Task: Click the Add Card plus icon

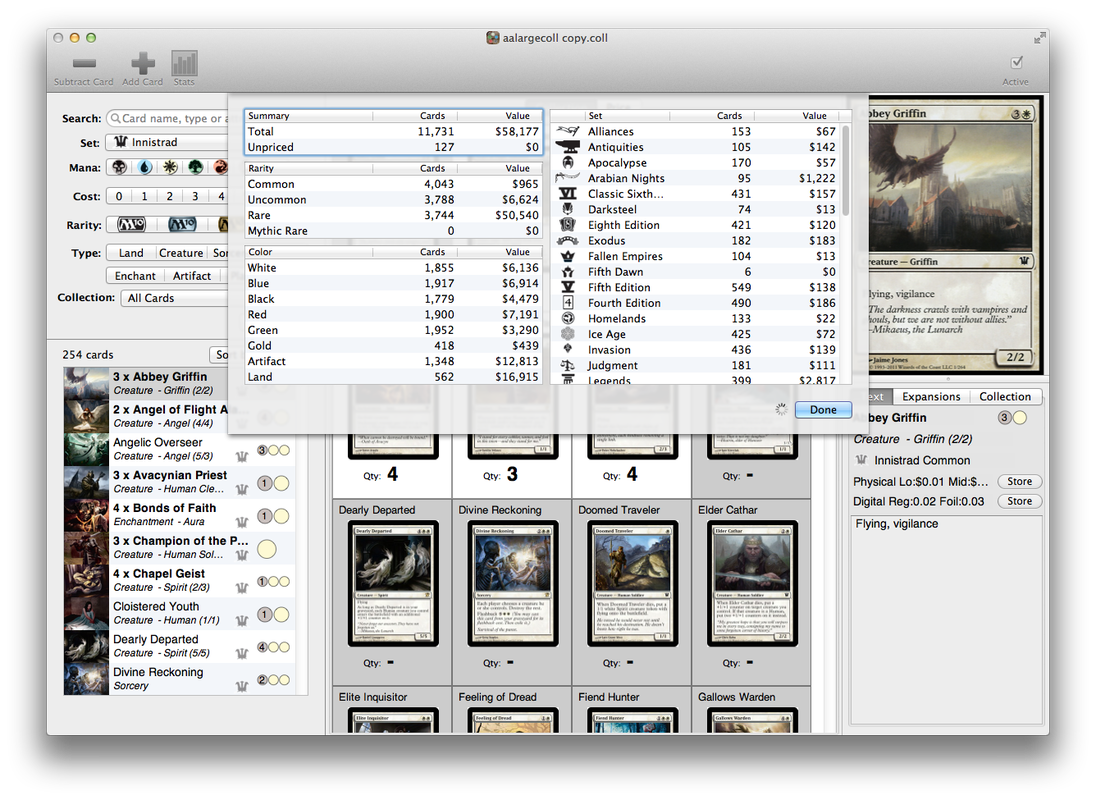Action: (143, 63)
